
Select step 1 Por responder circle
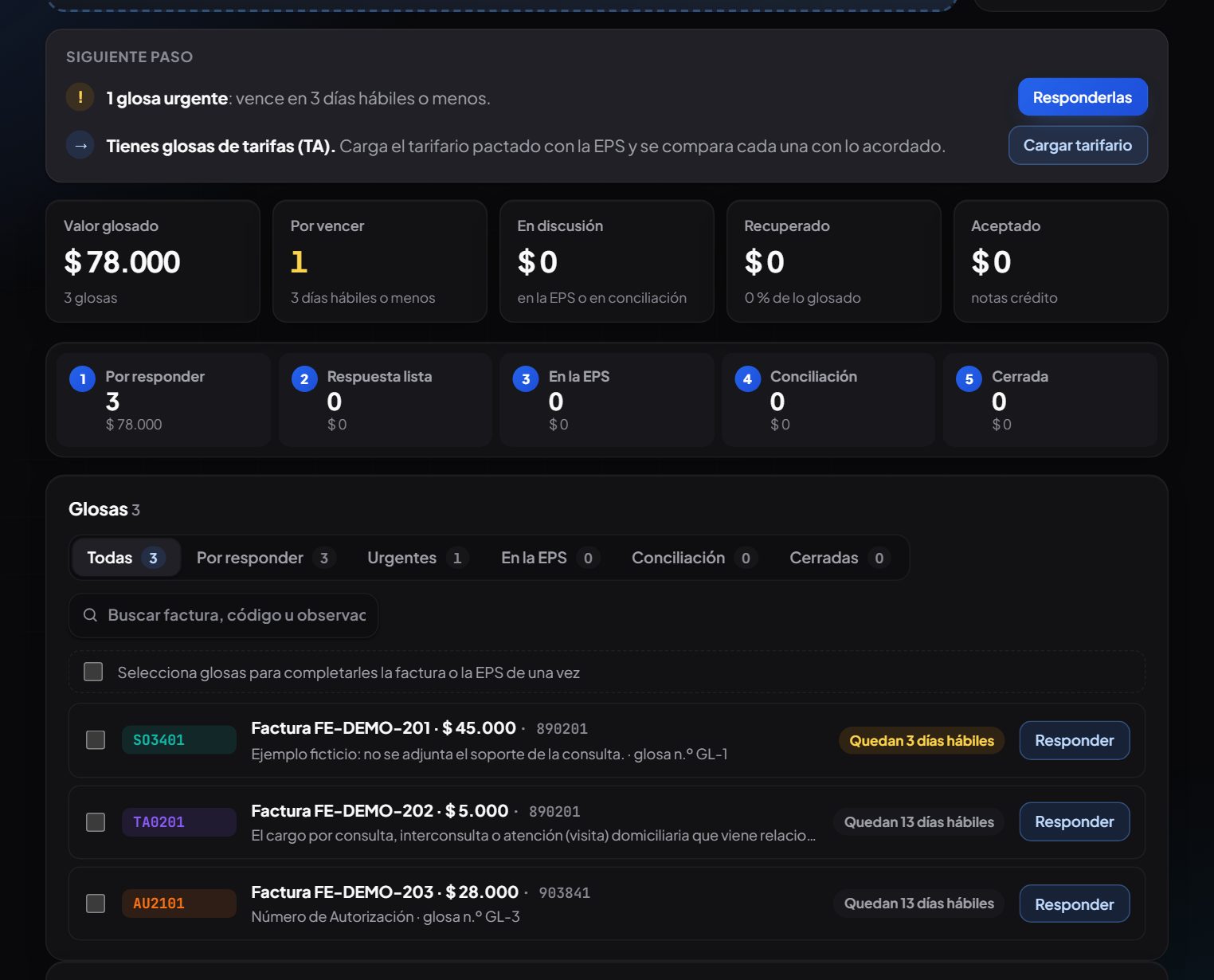click(x=83, y=379)
